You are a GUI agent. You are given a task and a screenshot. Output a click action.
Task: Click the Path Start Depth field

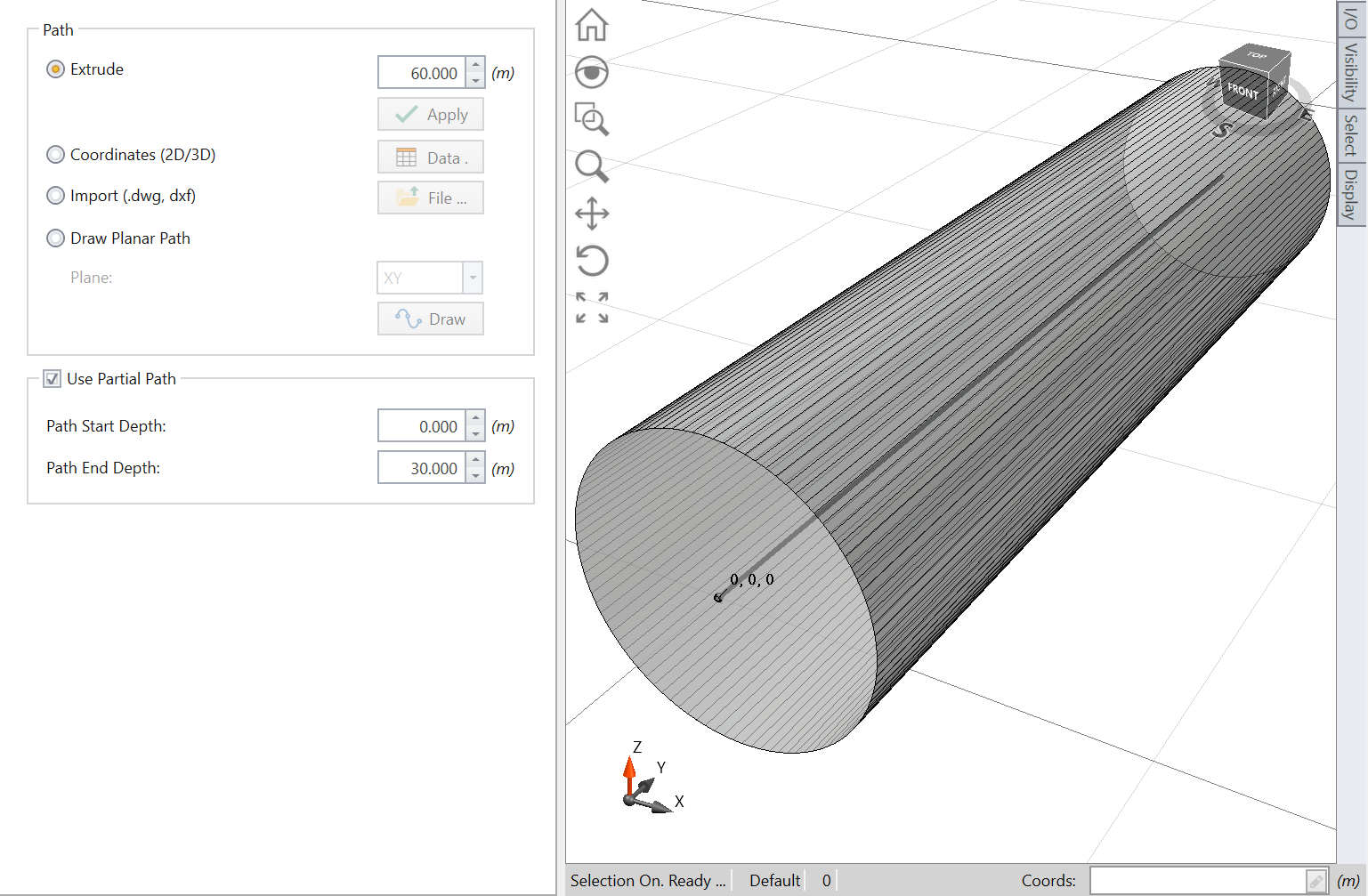point(423,426)
